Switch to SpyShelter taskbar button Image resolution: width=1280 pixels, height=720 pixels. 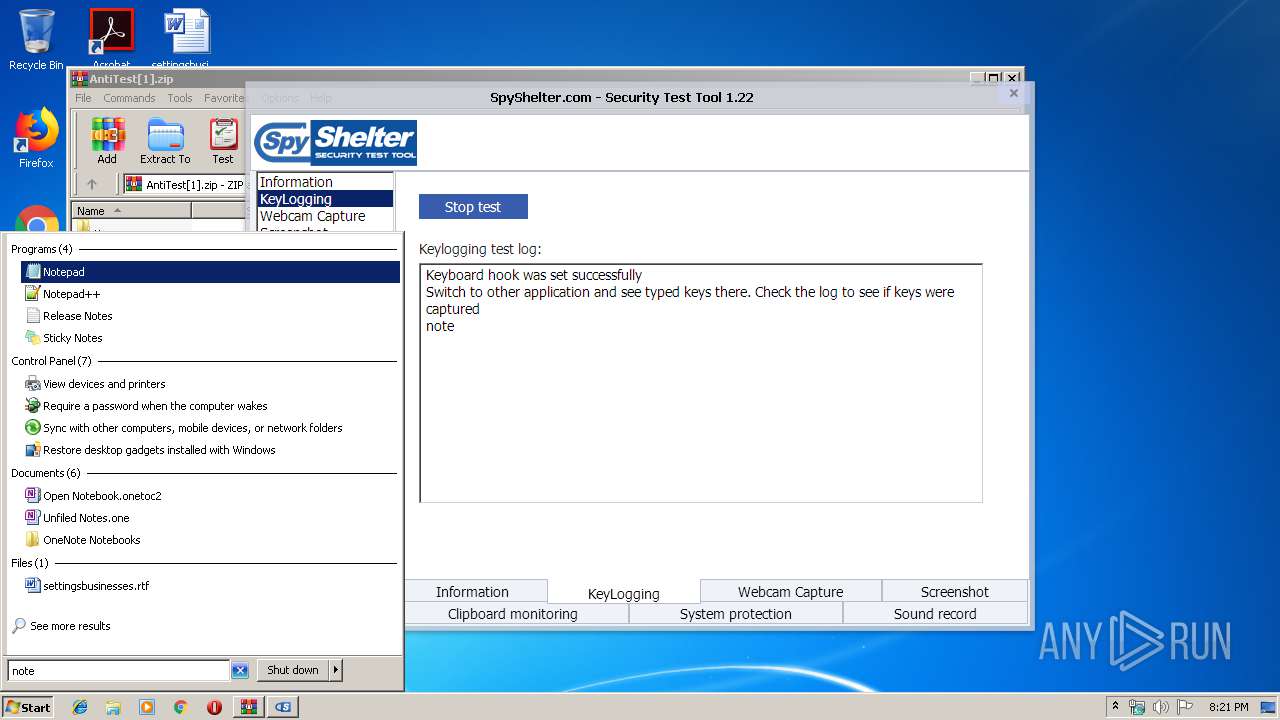(x=283, y=707)
